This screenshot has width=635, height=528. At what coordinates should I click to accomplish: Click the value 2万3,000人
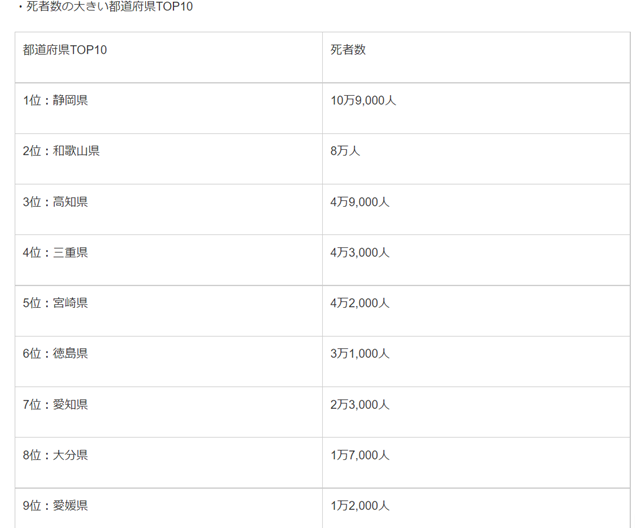360,405
